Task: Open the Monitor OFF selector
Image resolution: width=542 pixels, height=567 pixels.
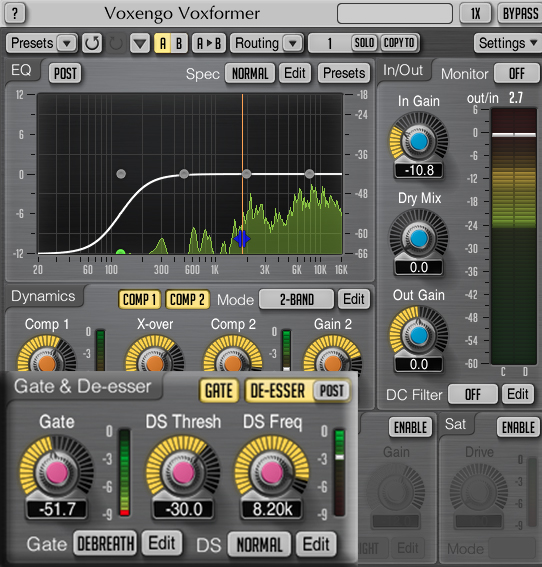Action: [516, 73]
